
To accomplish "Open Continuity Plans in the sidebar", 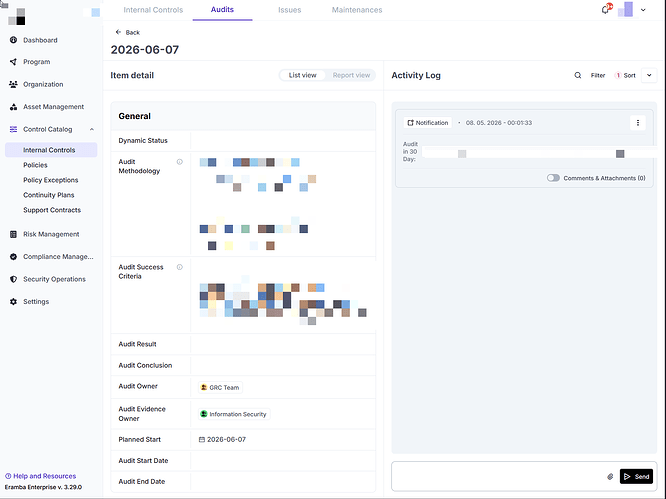I will coord(48,195).
